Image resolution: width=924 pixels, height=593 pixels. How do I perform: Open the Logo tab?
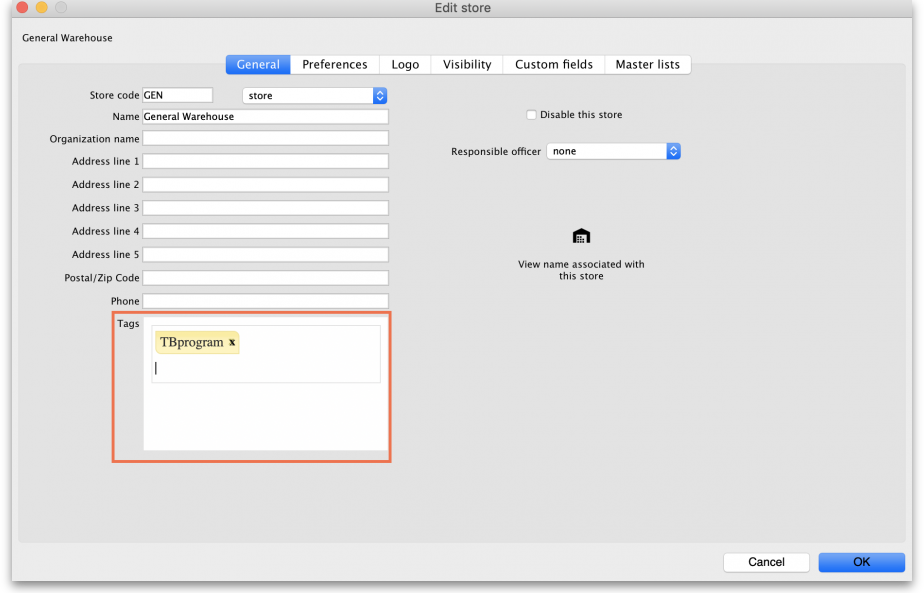point(405,64)
